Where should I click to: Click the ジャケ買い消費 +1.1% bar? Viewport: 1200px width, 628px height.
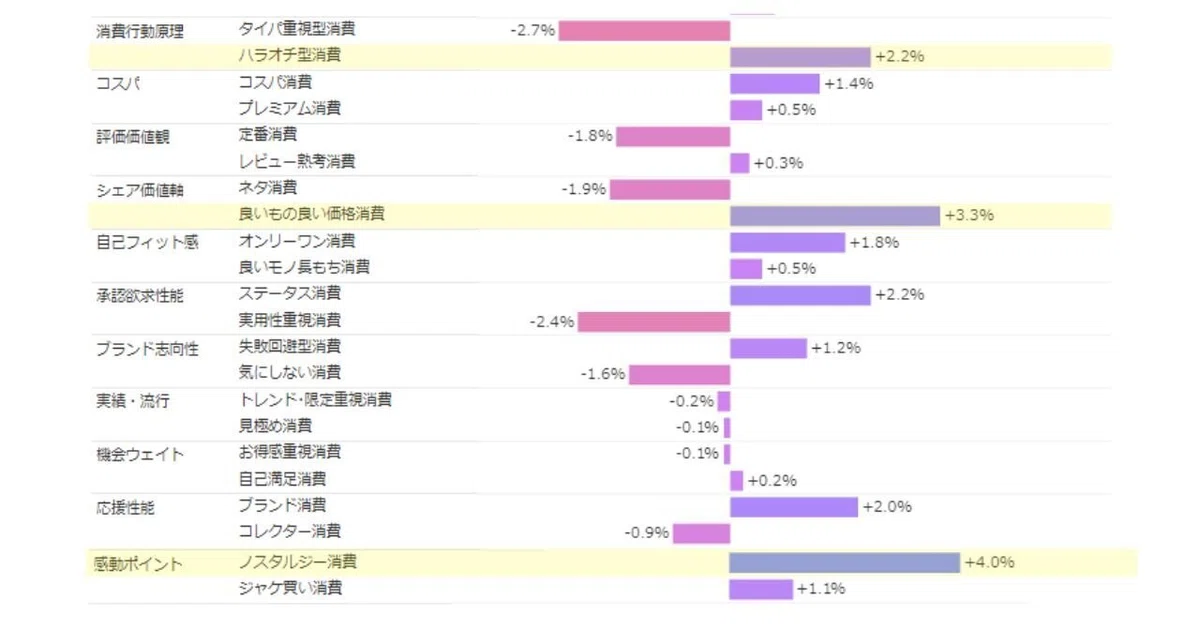tap(762, 589)
